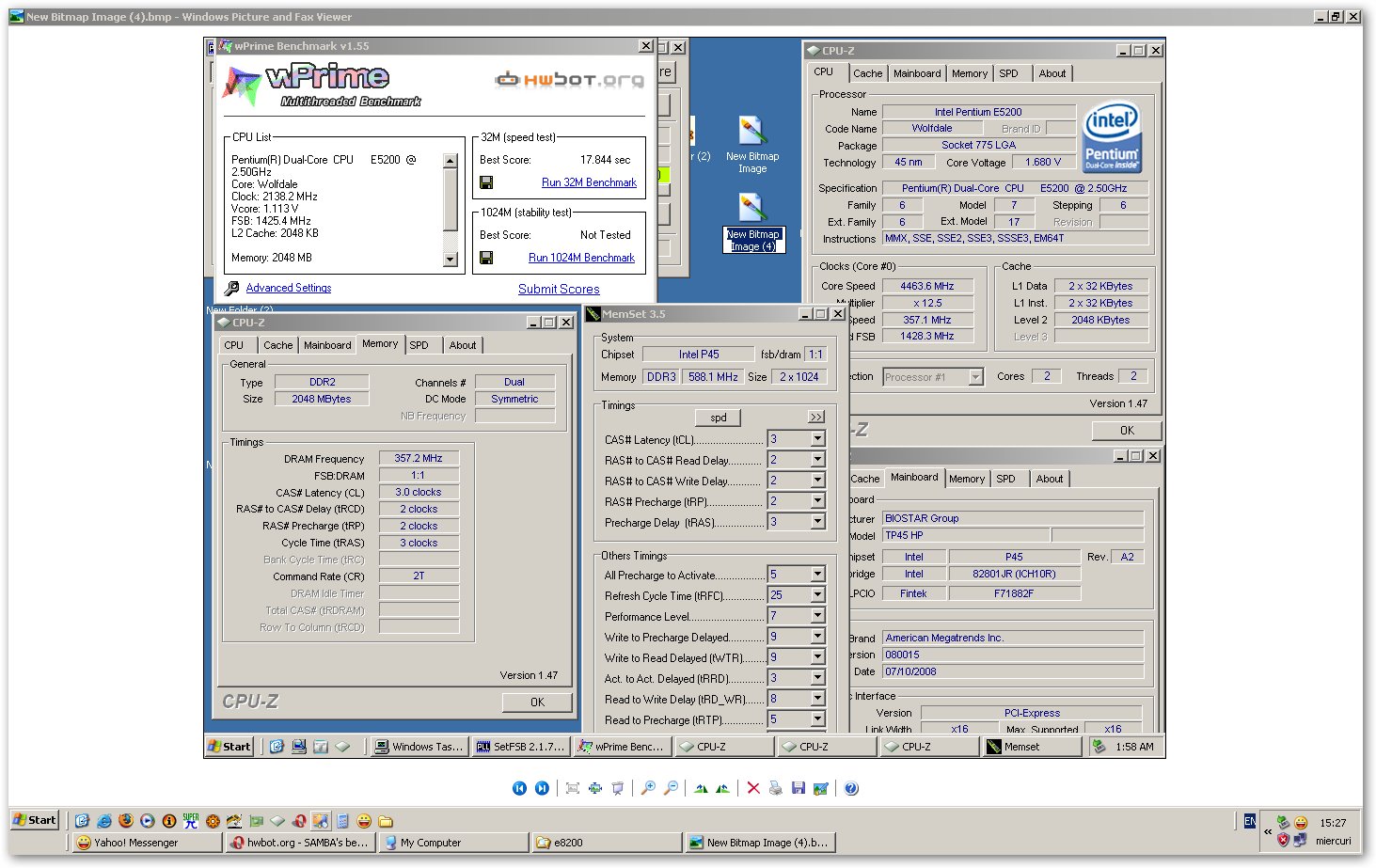This screenshot has width=1376, height=868.
Task: Open the Mainboard tab in the DDR2 CPU-Z window
Action: [x=327, y=345]
